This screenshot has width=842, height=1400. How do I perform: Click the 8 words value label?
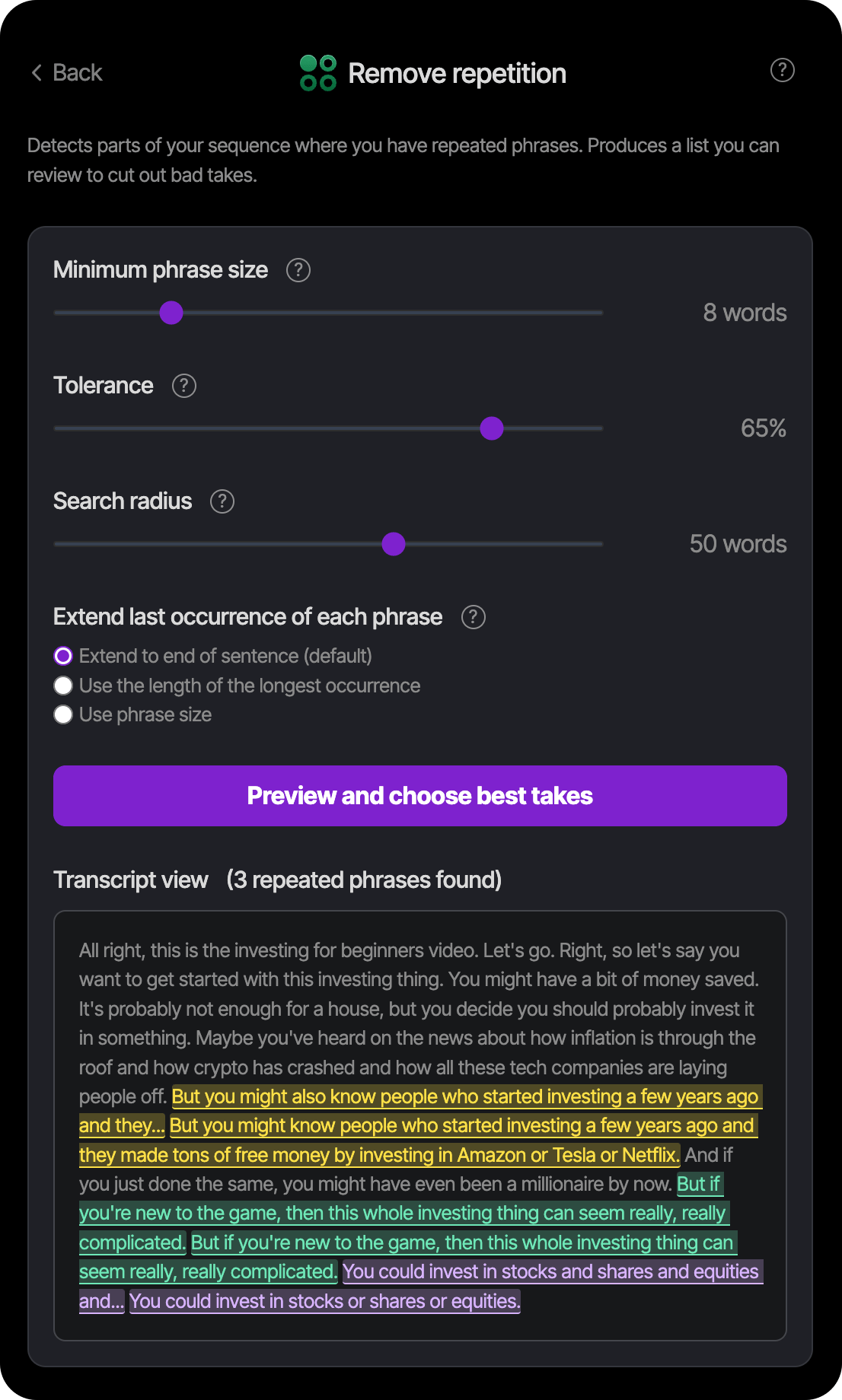(744, 313)
